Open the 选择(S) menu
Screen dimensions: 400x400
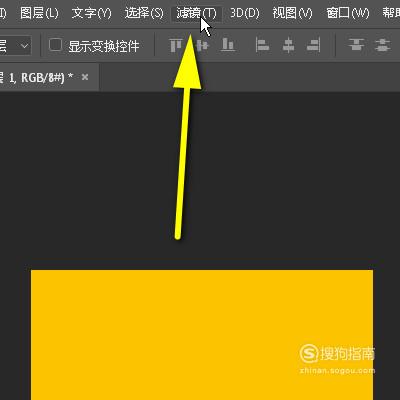144,13
